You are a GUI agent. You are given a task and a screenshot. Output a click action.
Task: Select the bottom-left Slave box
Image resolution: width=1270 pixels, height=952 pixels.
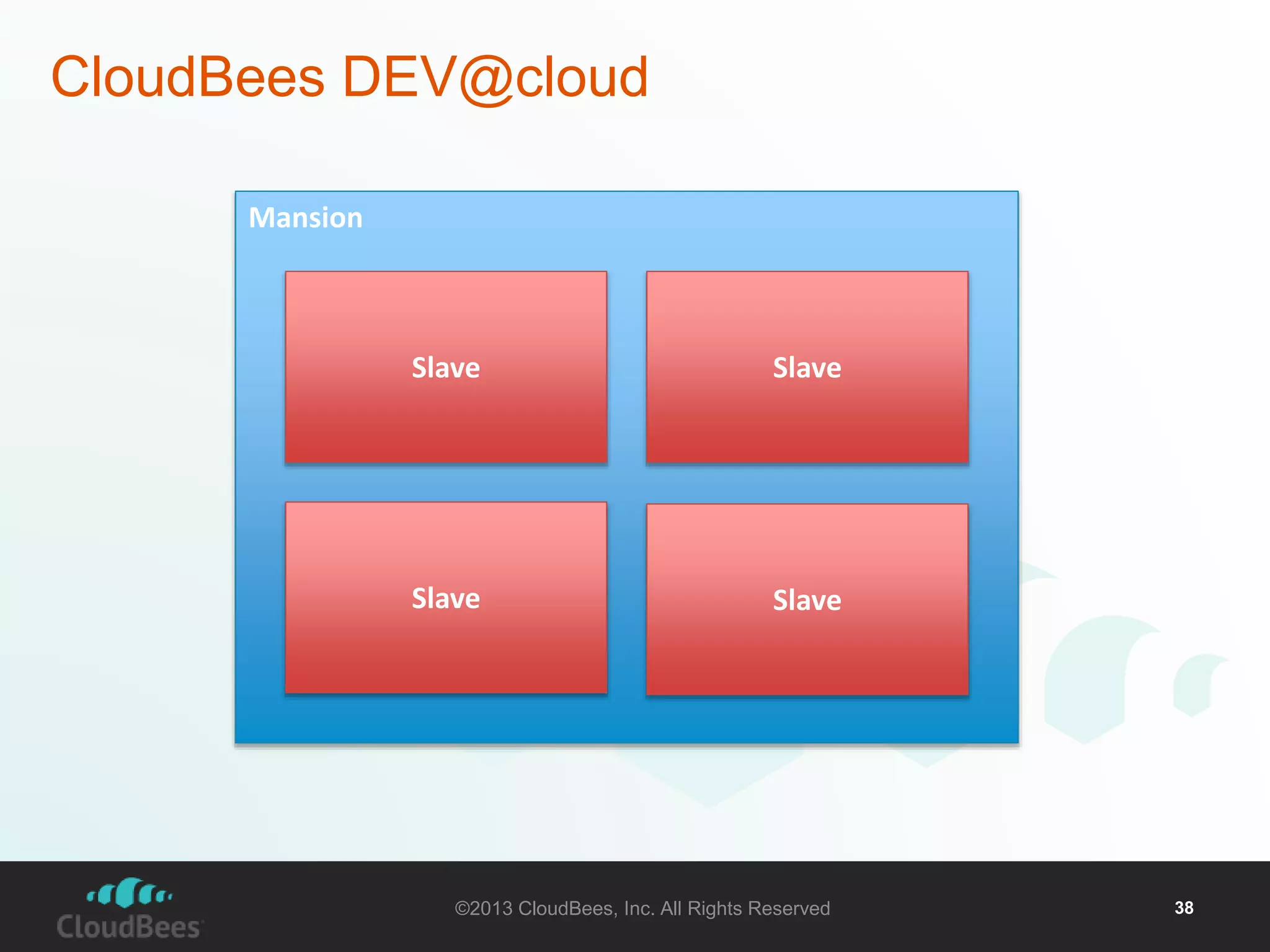click(446, 597)
